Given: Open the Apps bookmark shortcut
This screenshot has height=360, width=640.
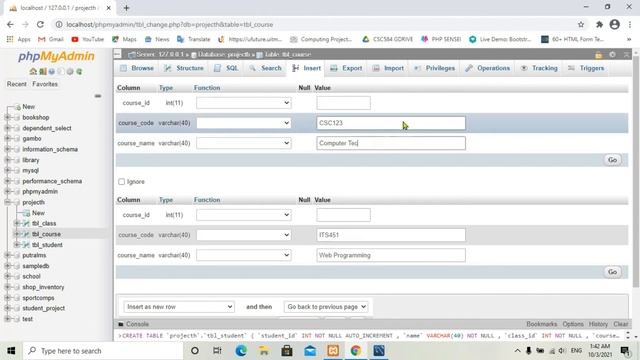Looking at the screenshot, I should point(19,39).
